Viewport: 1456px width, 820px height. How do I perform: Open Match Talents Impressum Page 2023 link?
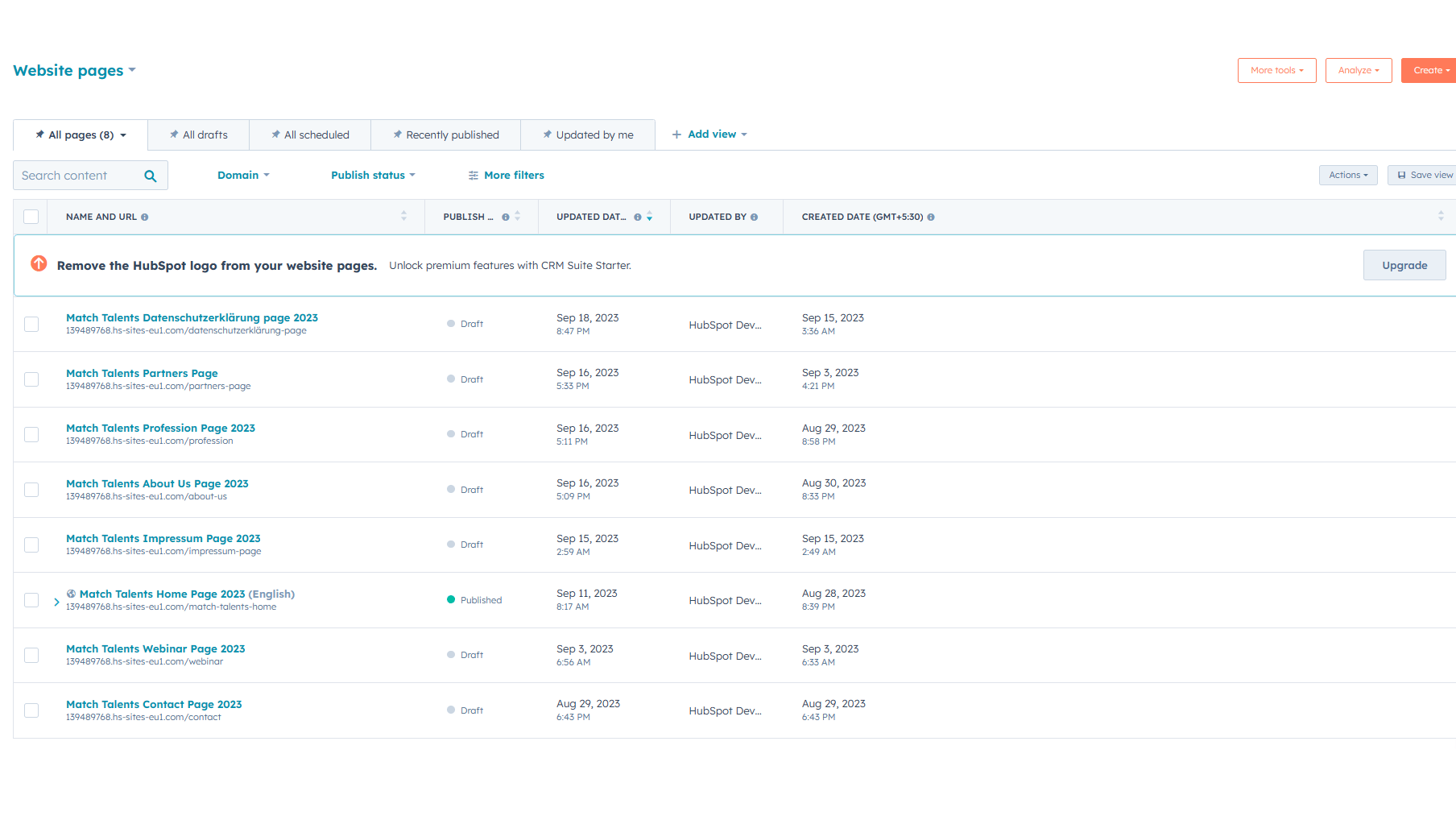coord(163,538)
